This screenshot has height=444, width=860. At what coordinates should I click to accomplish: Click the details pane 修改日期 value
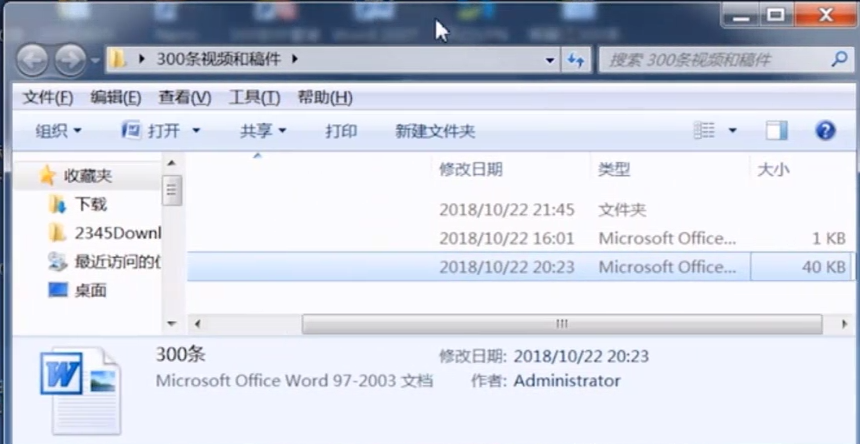pyautogui.click(x=581, y=356)
